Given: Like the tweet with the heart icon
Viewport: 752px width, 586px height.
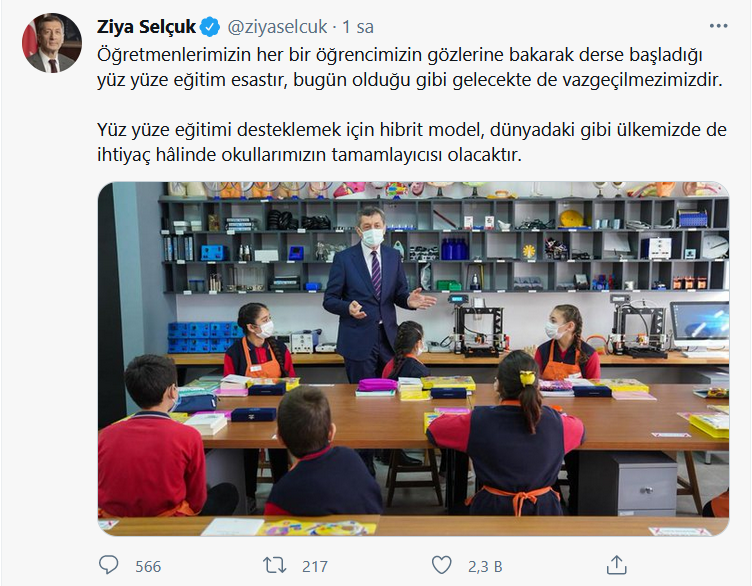Looking at the screenshot, I should click(x=441, y=565).
